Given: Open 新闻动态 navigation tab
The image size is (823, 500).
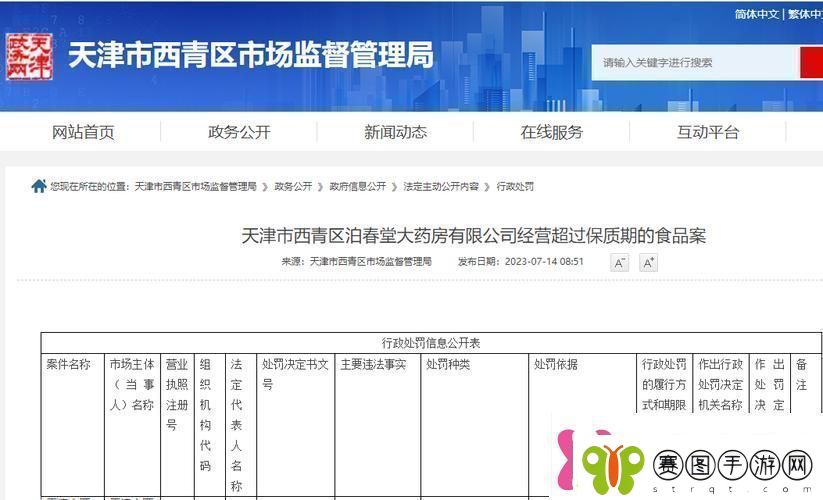Looking at the screenshot, I should pos(396,132).
